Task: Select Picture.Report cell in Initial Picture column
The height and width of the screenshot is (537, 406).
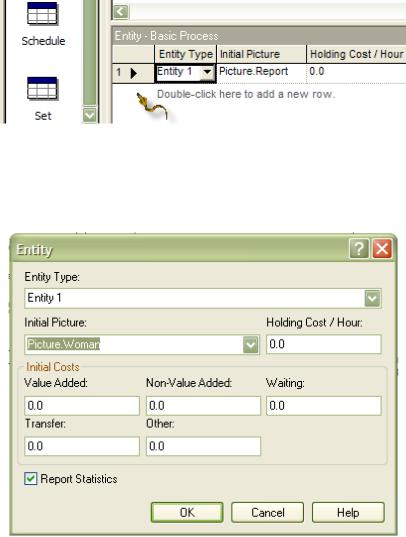Action: point(261,72)
